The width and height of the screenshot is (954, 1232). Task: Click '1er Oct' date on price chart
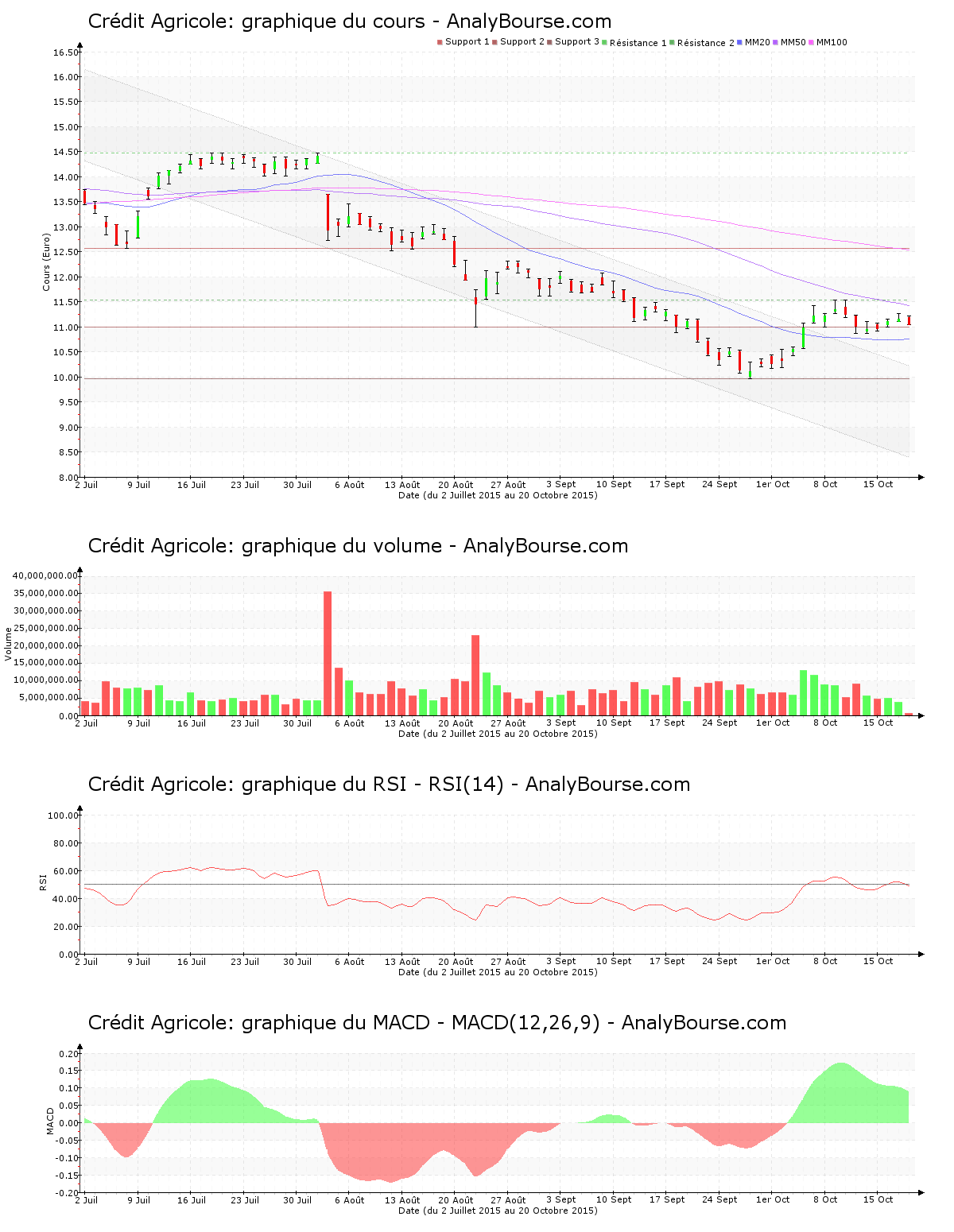(x=773, y=485)
